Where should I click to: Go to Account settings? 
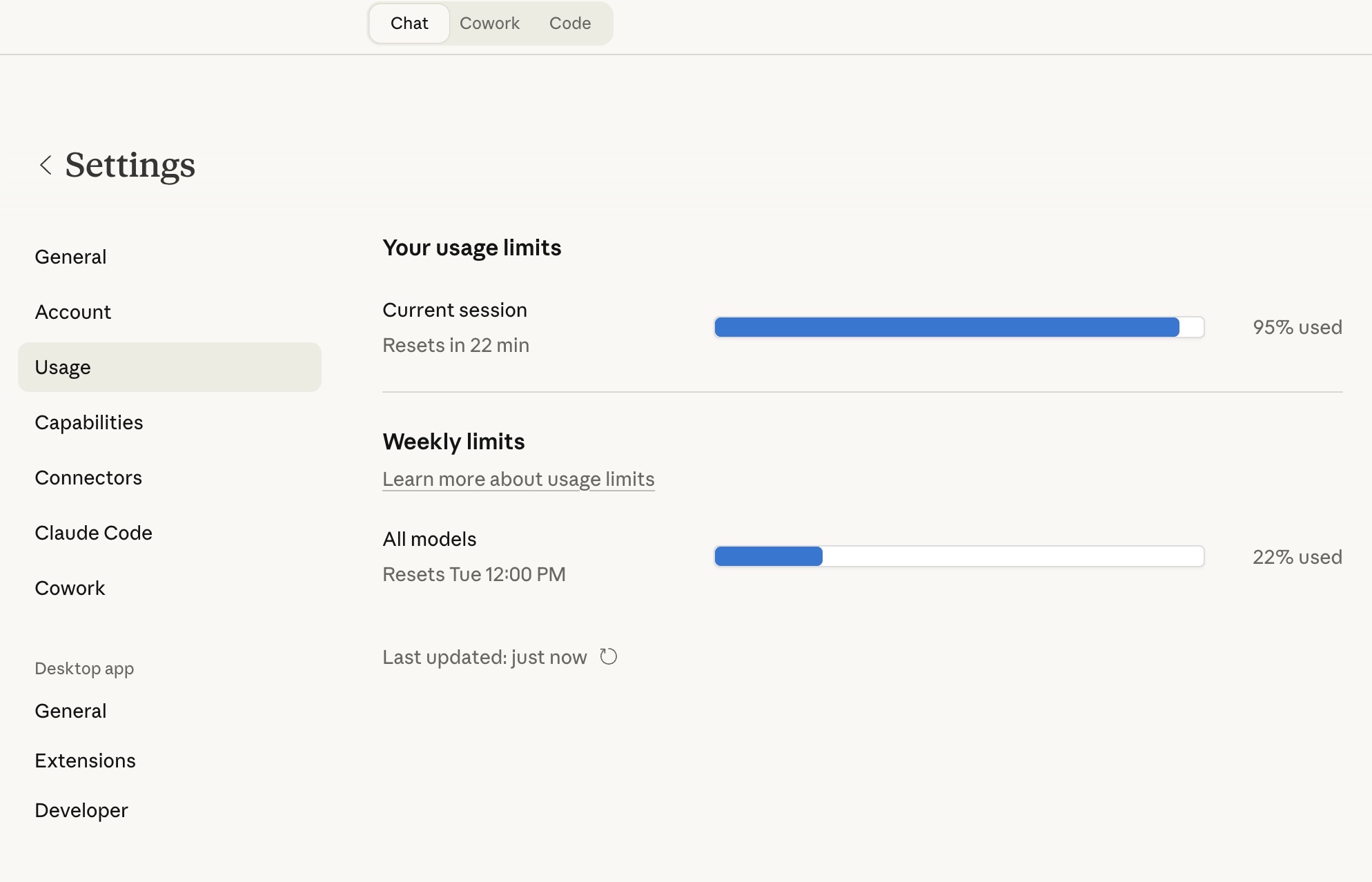pos(72,312)
